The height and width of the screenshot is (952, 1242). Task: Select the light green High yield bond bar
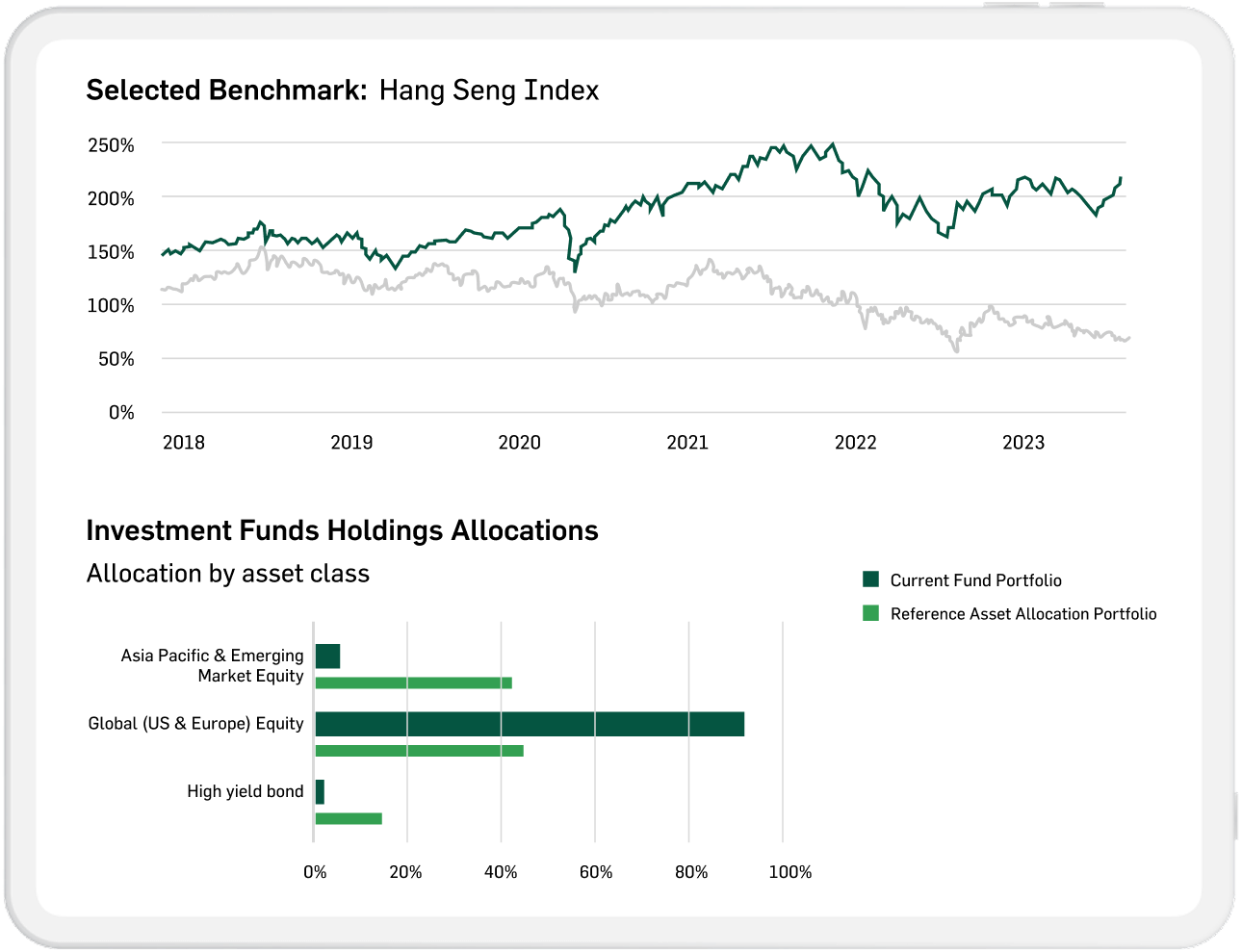coord(349,819)
